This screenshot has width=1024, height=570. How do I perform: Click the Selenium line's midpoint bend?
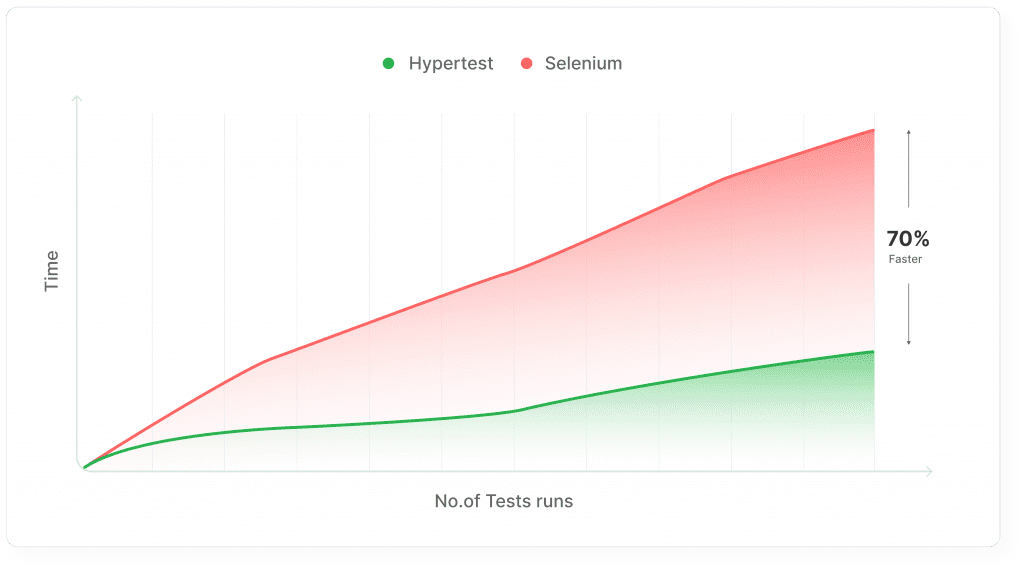pos(516,270)
